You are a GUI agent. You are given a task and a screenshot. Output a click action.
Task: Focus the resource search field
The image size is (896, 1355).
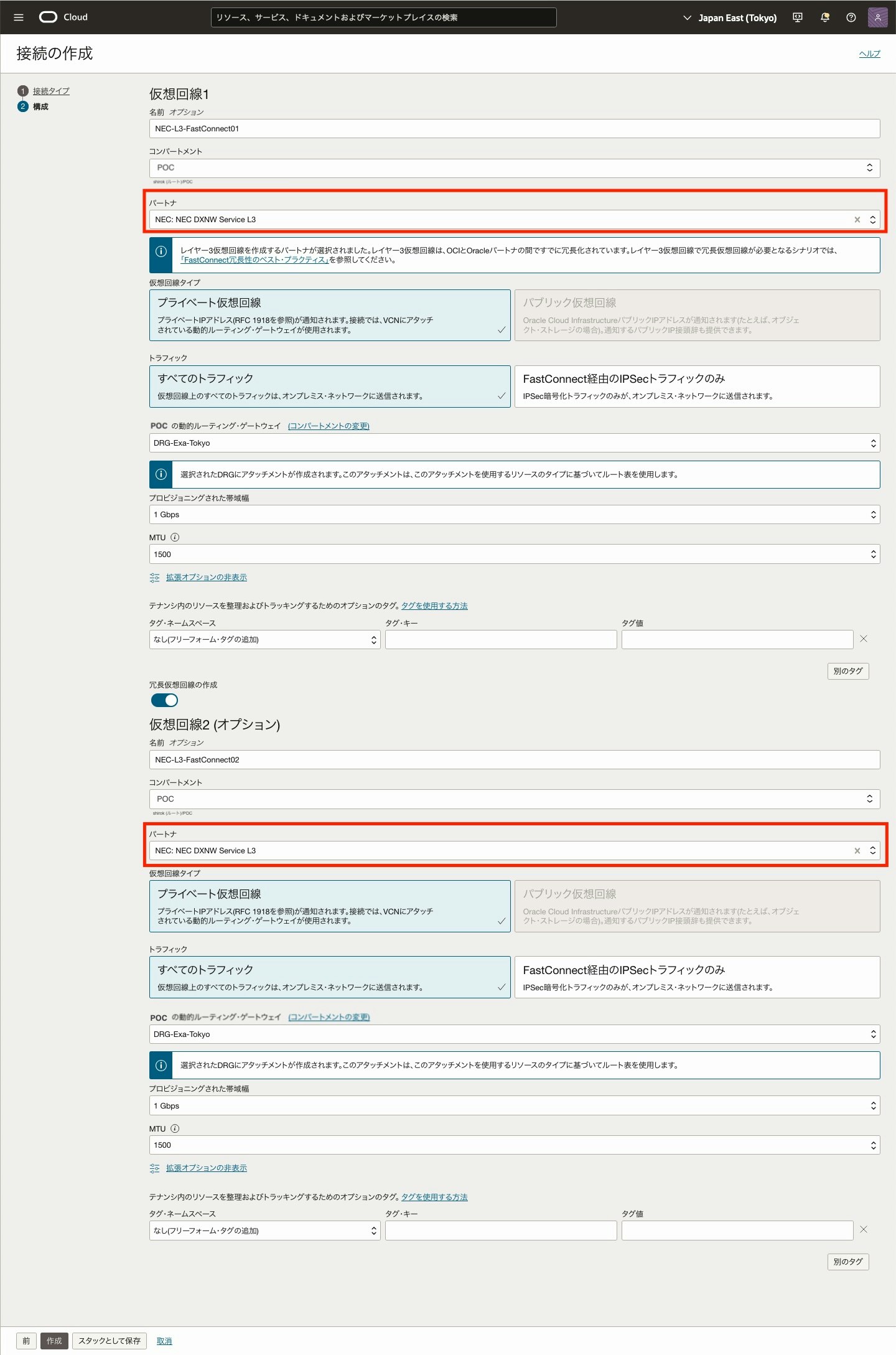(384, 17)
